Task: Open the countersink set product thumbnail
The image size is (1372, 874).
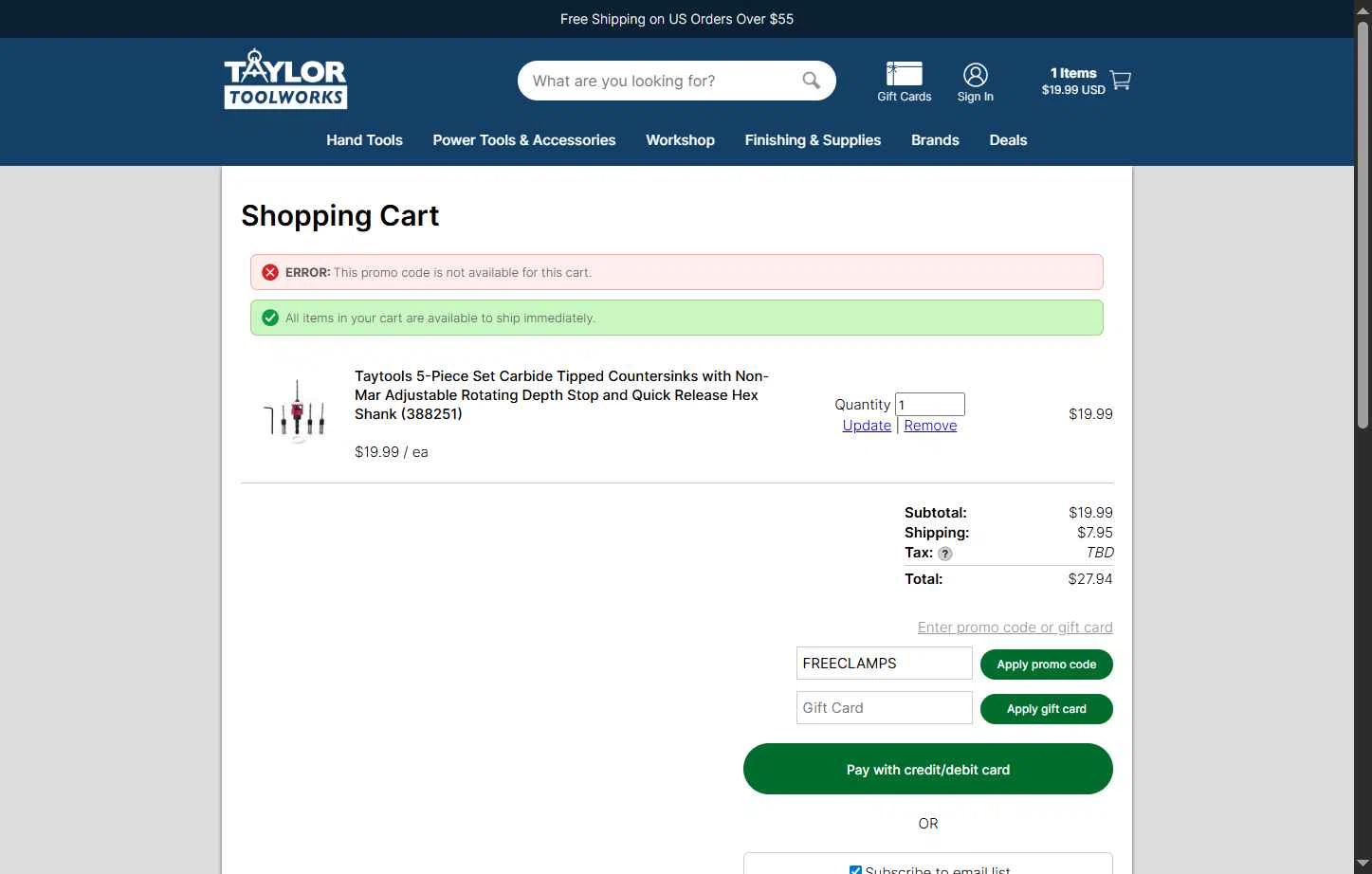Action: 296,411
